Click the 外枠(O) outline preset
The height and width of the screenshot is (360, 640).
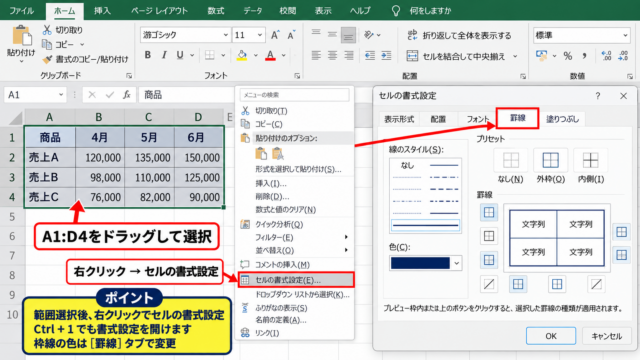click(x=551, y=160)
